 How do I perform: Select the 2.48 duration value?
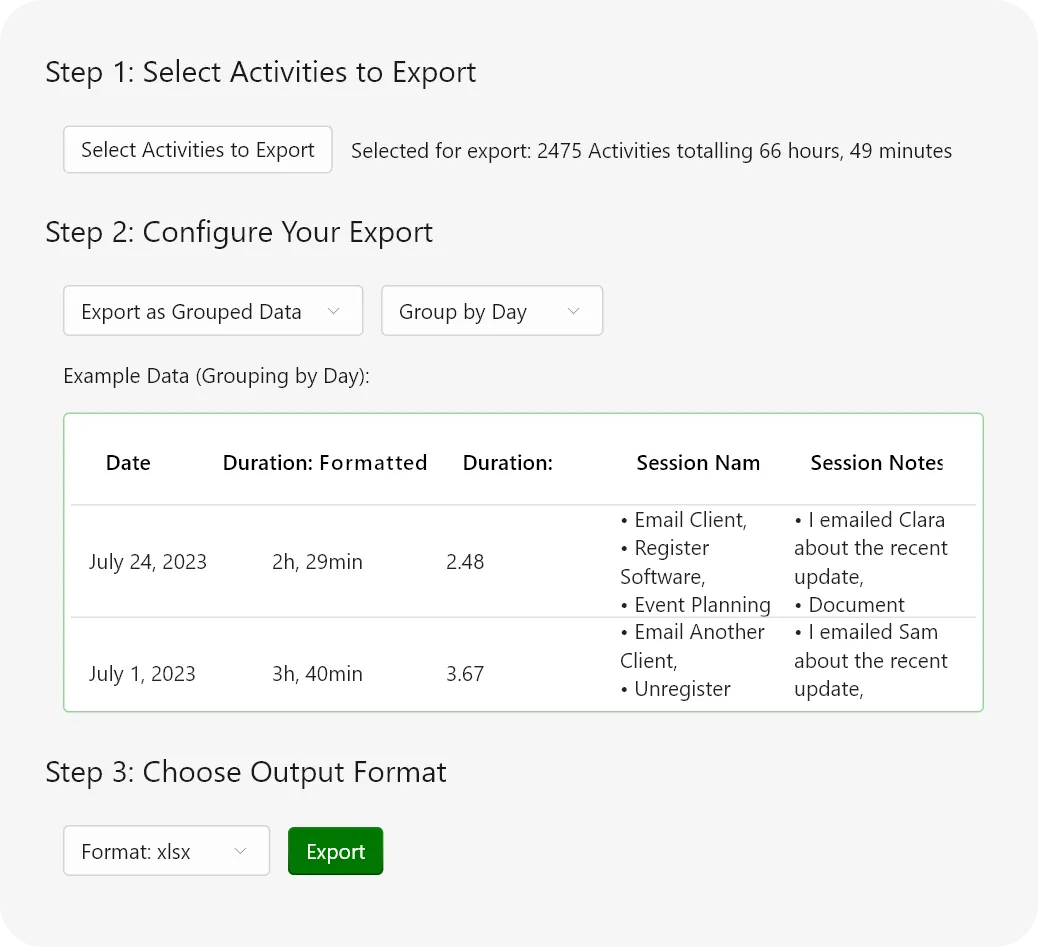pos(465,562)
